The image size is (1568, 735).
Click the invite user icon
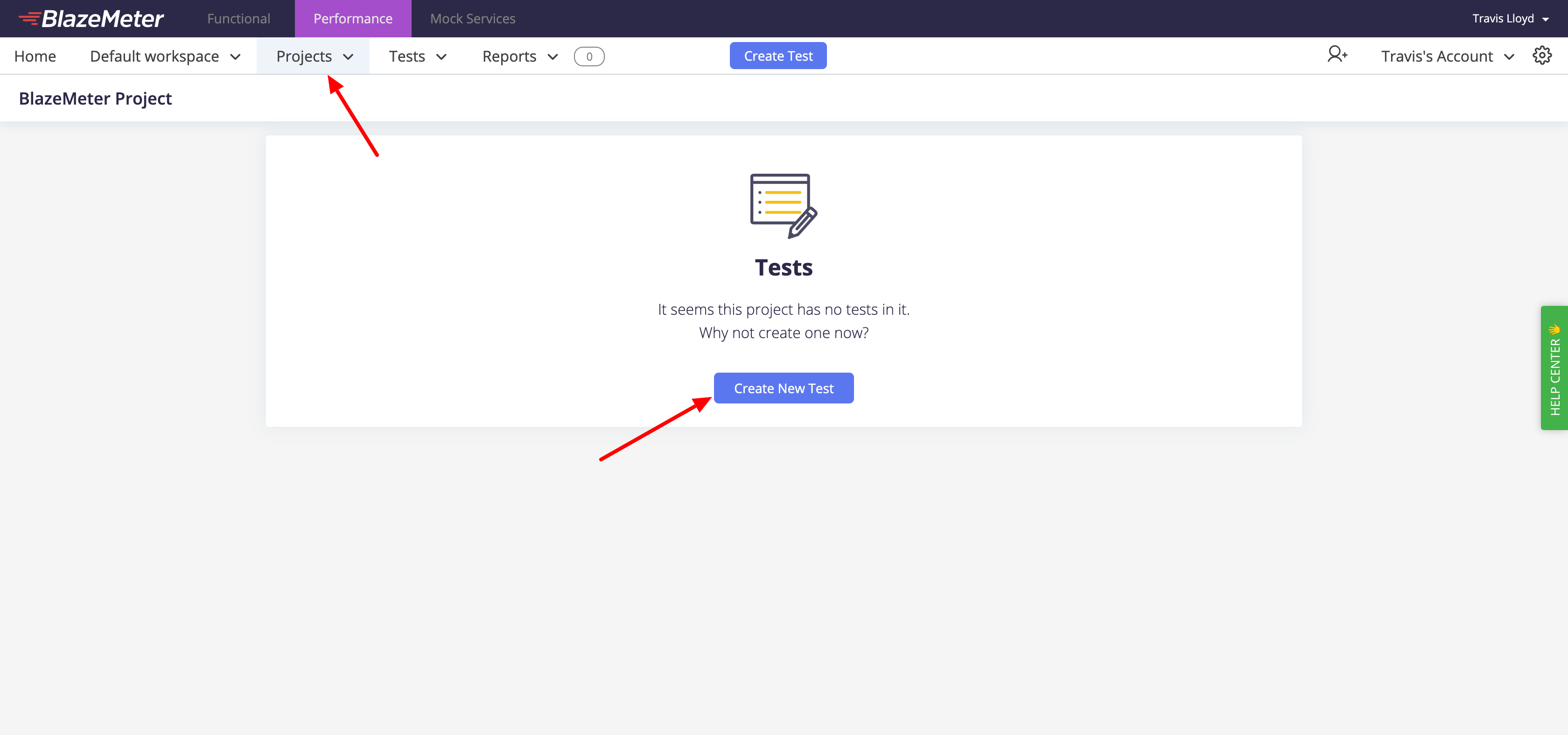tap(1337, 55)
